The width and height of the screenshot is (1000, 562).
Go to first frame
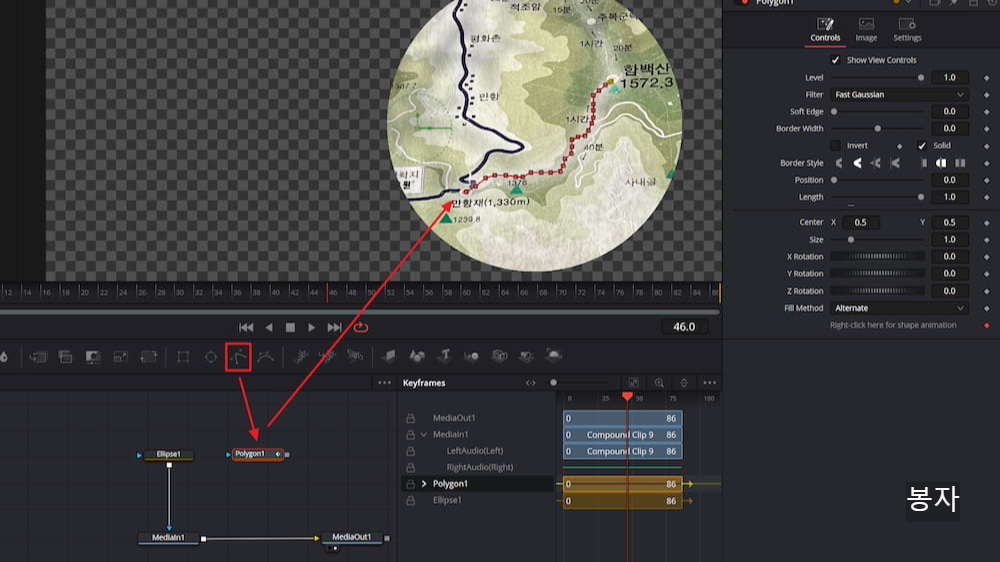click(x=246, y=327)
